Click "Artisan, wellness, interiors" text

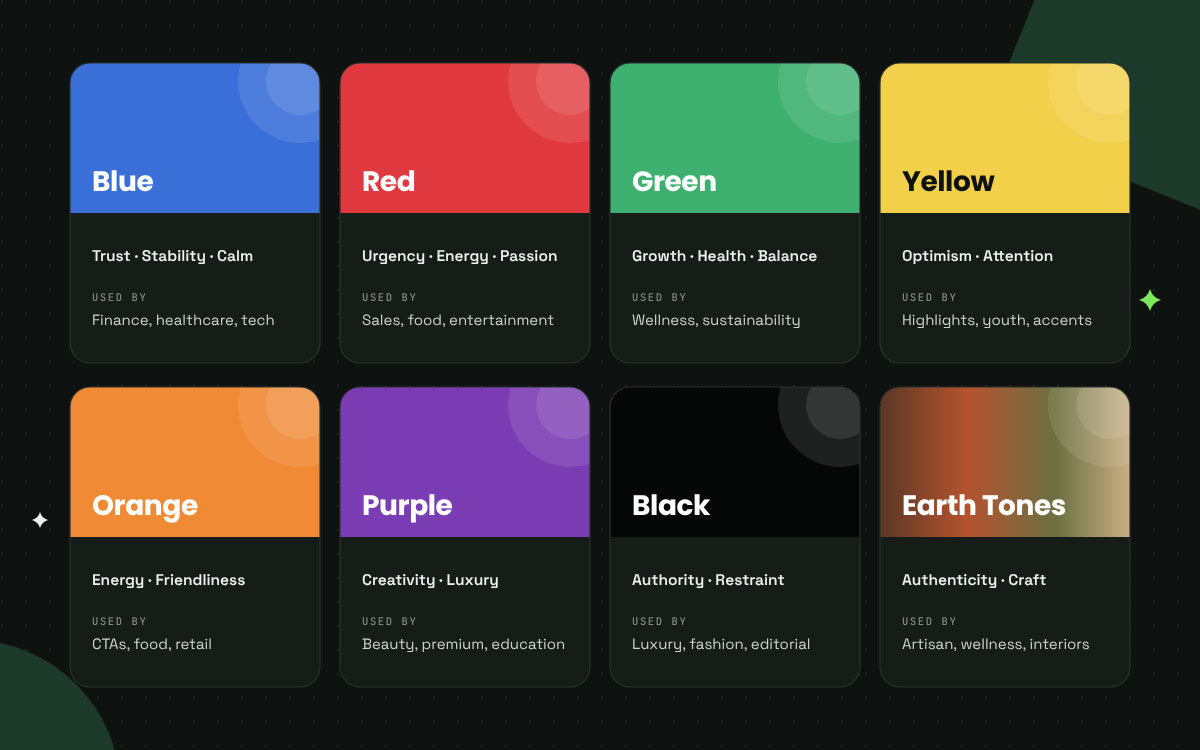pos(996,644)
